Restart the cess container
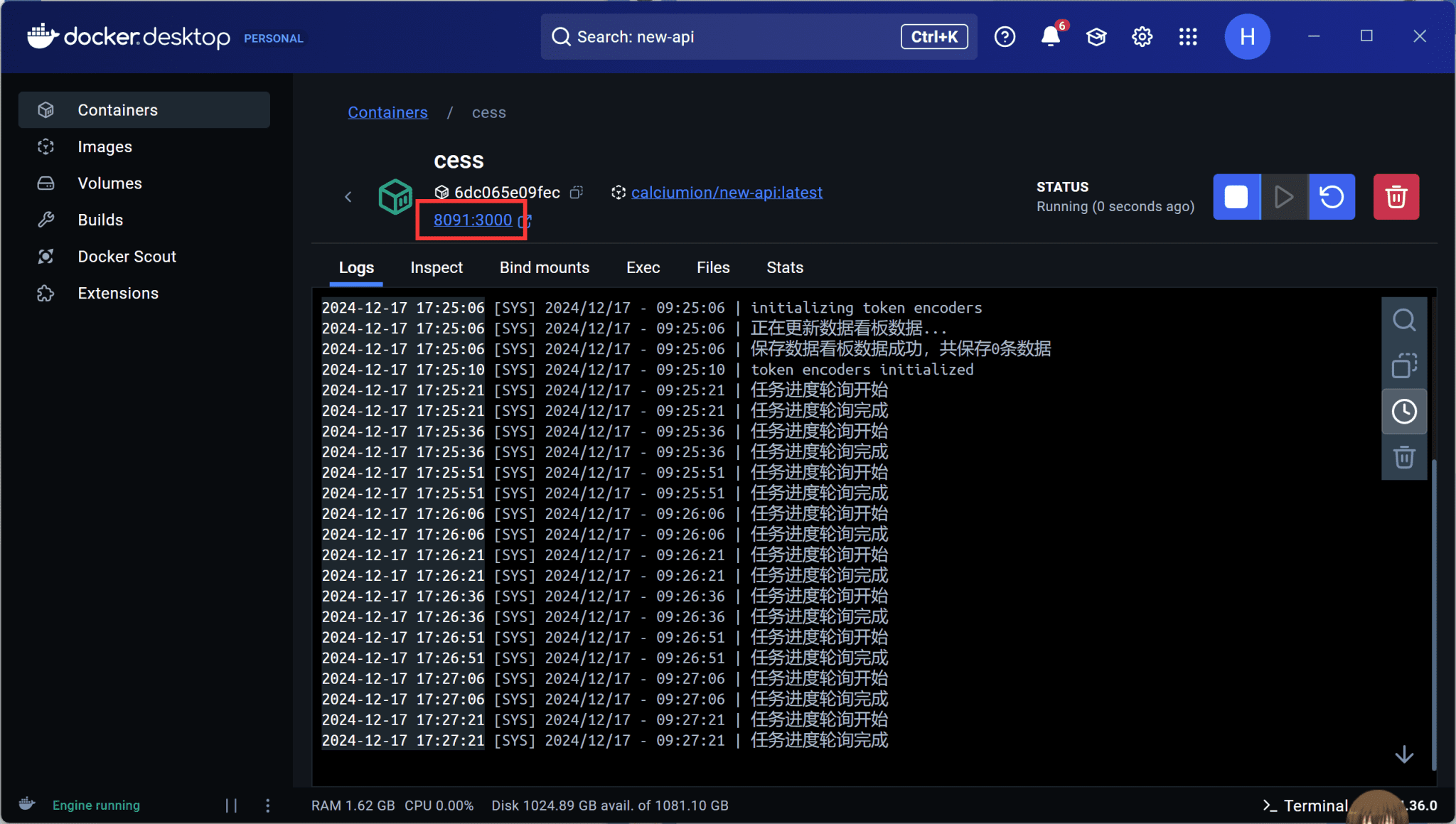The image size is (1456, 824). point(1330,197)
